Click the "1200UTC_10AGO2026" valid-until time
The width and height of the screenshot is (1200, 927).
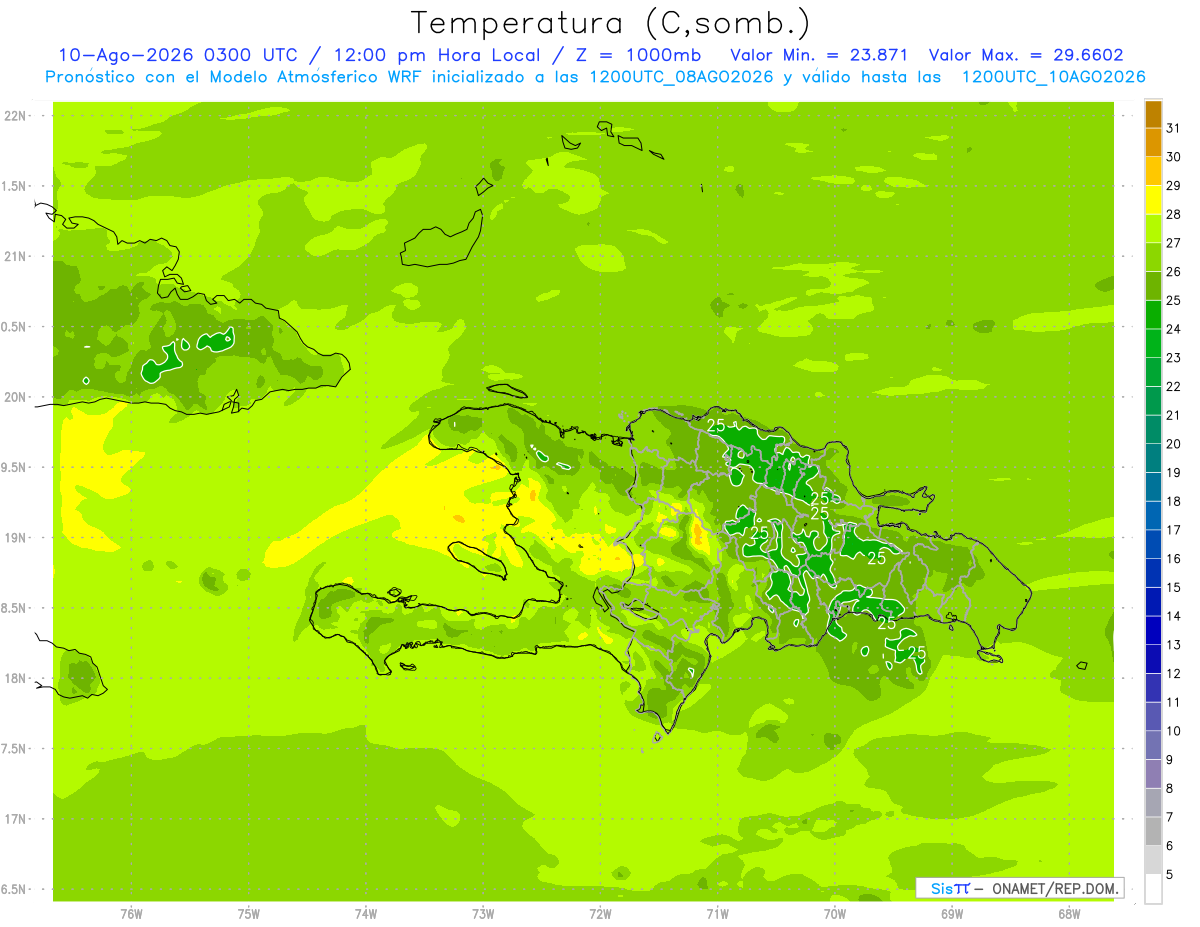(x=1053, y=77)
